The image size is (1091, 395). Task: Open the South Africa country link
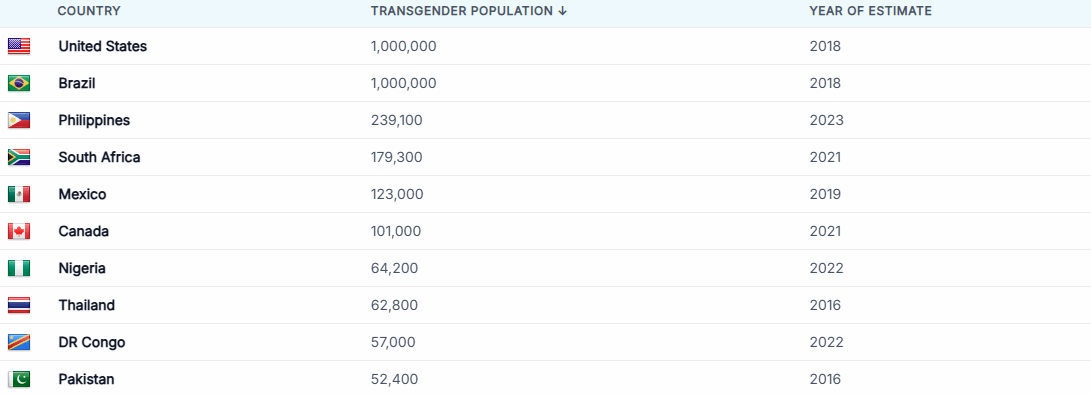[99, 157]
